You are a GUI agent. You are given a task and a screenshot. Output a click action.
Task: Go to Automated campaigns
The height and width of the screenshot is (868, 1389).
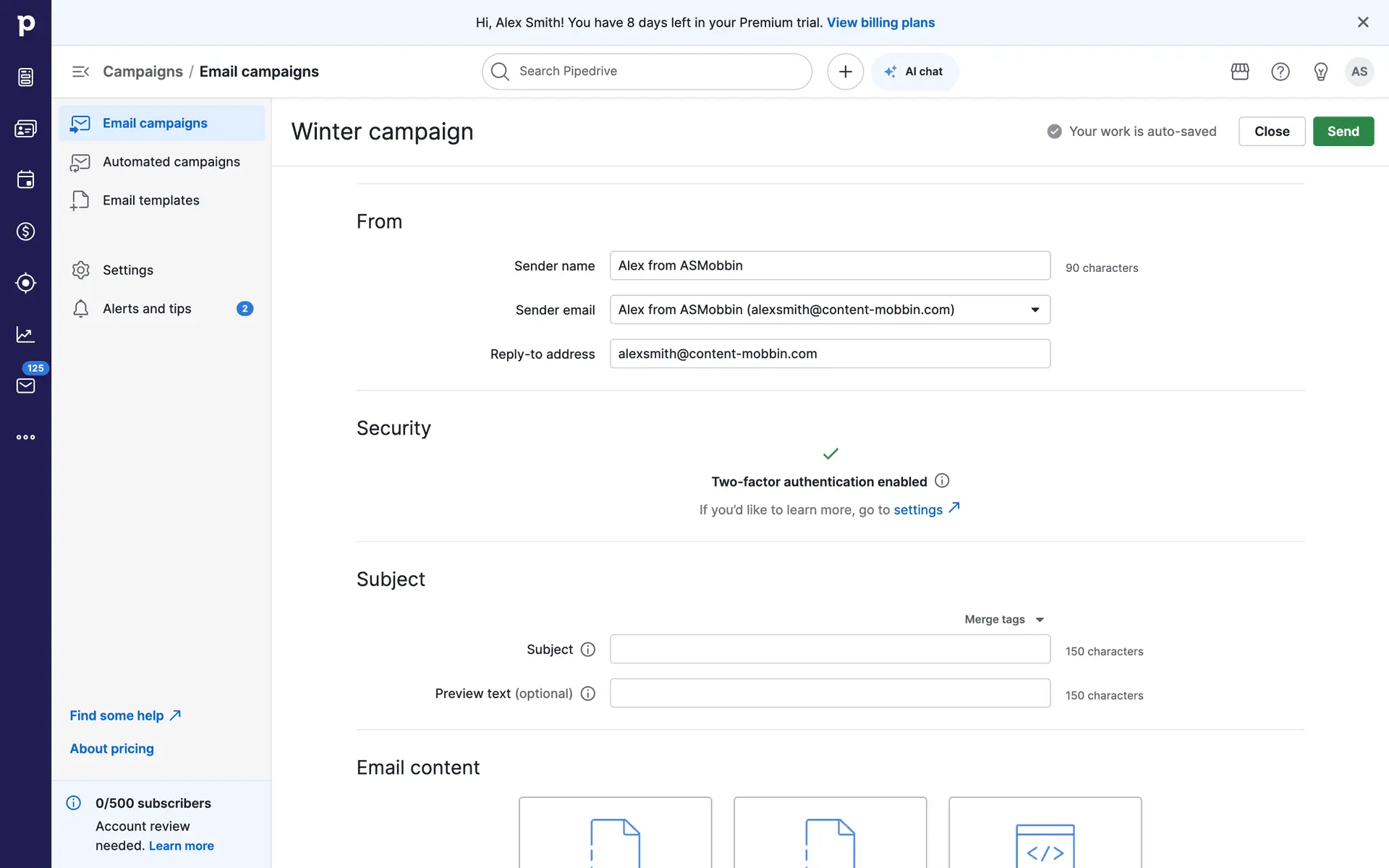(x=171, y=162)
